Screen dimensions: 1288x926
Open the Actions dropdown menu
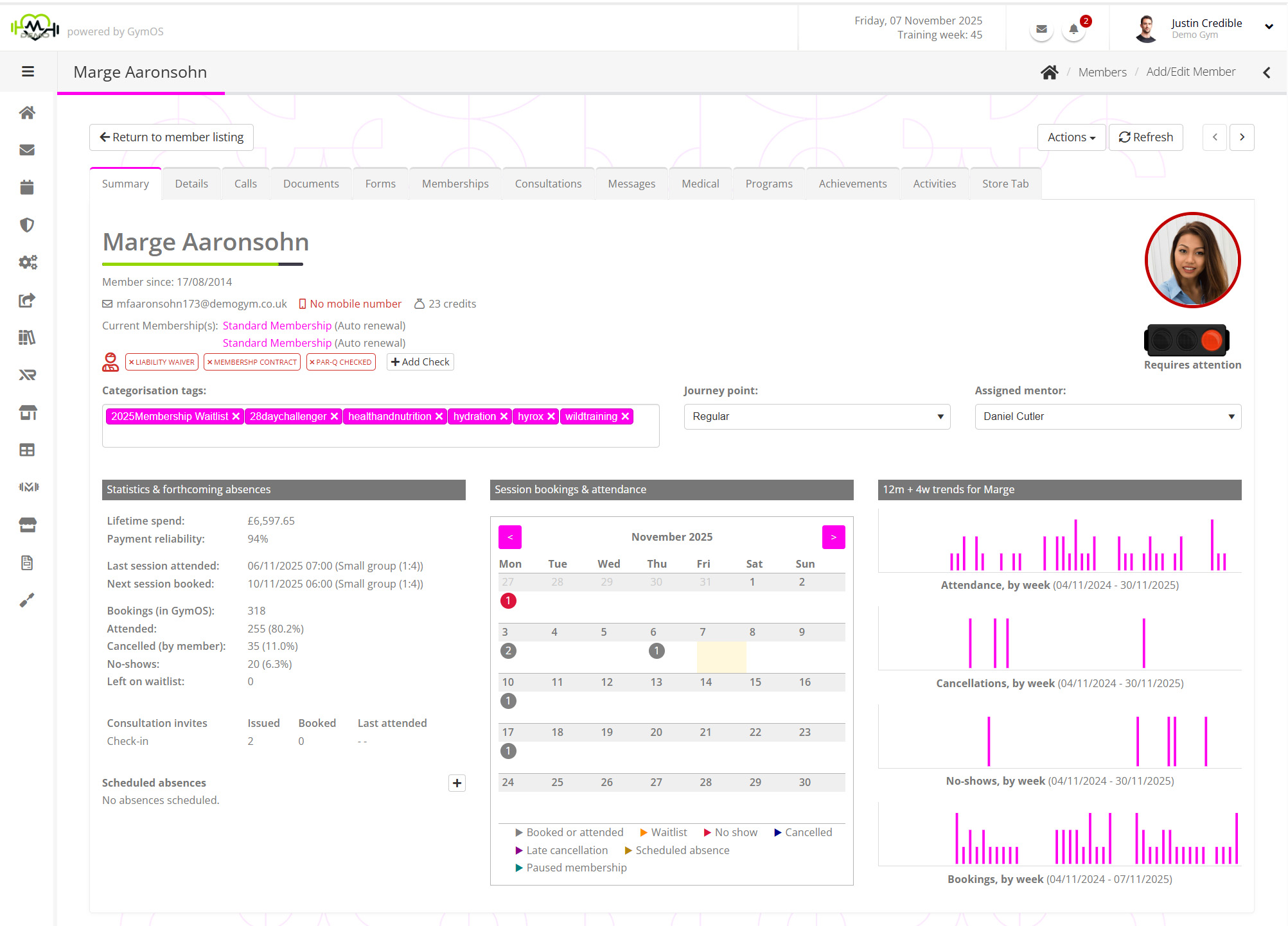(x=1071, y=137)
